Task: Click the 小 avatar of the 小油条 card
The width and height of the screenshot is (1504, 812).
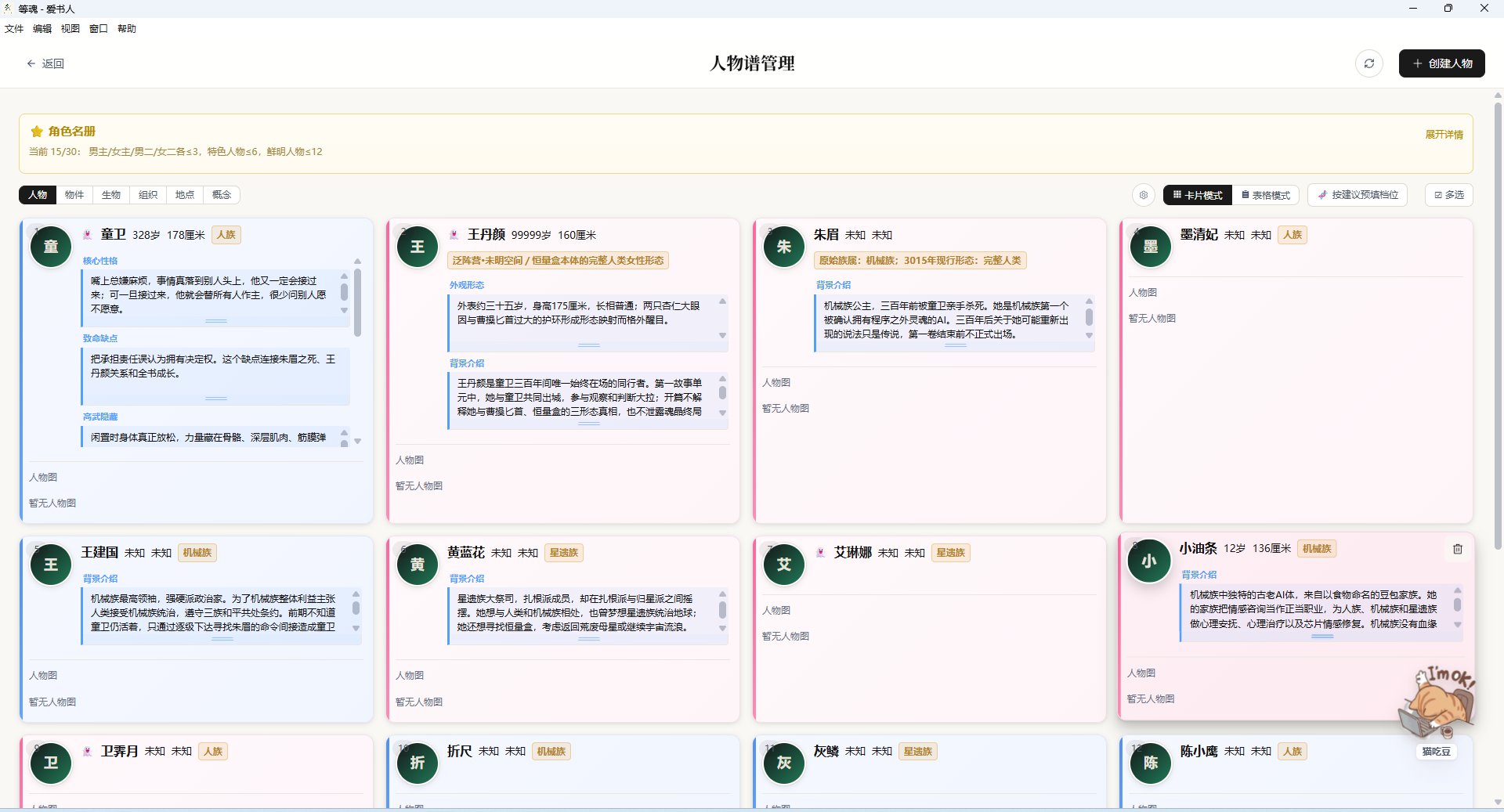Action: 1149,561
